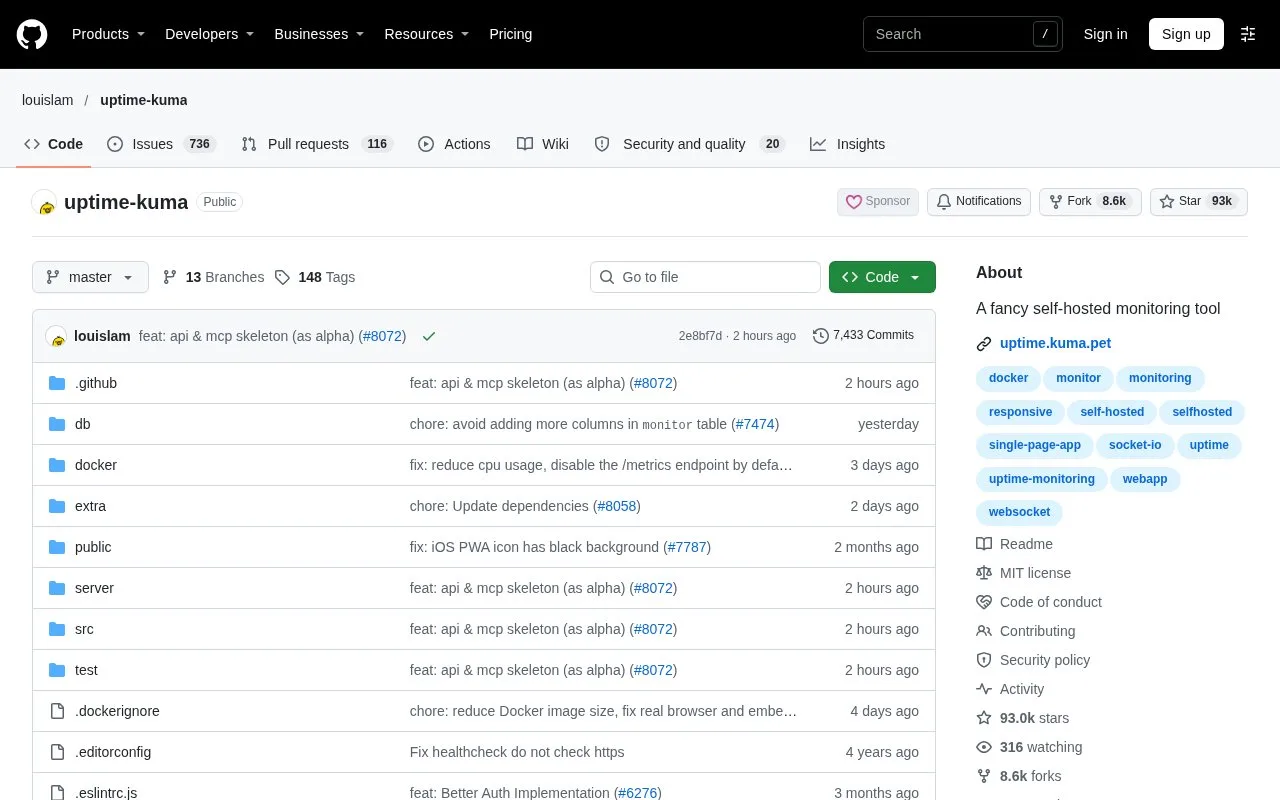The image size is (1280, 800).
Task: Open the #7787 link in public row
Action: [687, 547]
